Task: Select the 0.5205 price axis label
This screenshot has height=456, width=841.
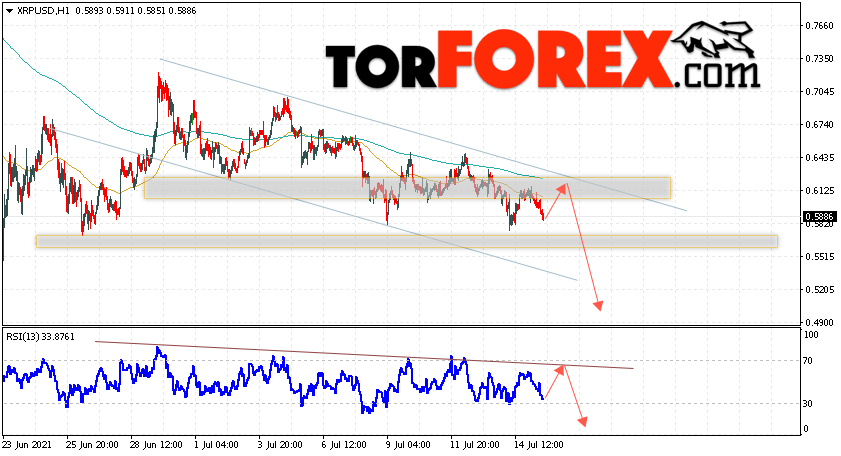Action: tap(820, 290)
